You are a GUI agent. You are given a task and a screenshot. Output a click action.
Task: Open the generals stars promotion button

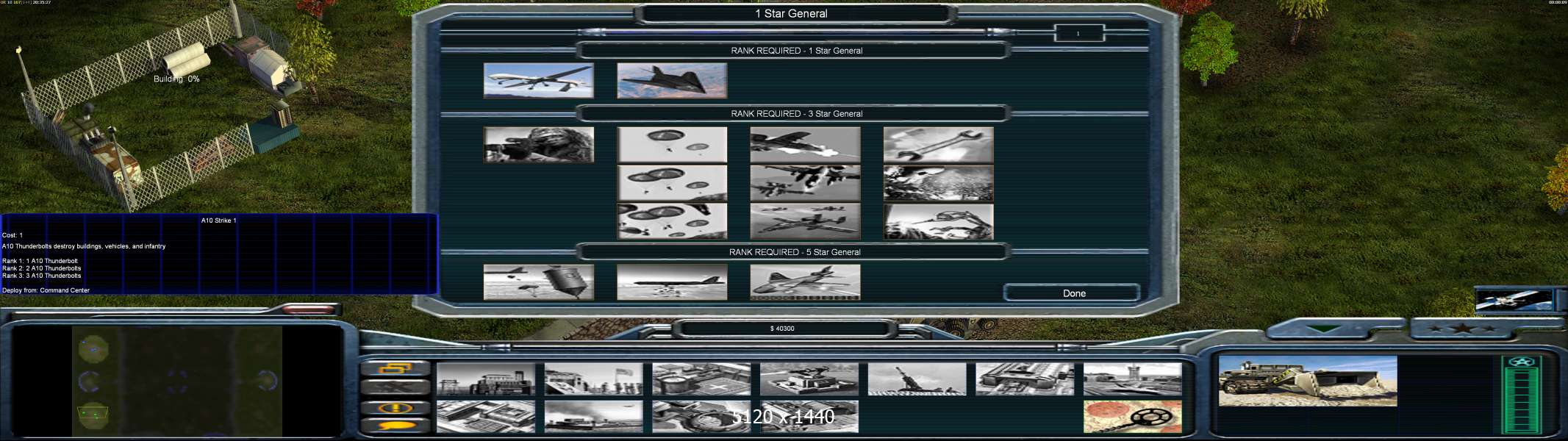click(1461, 329)
